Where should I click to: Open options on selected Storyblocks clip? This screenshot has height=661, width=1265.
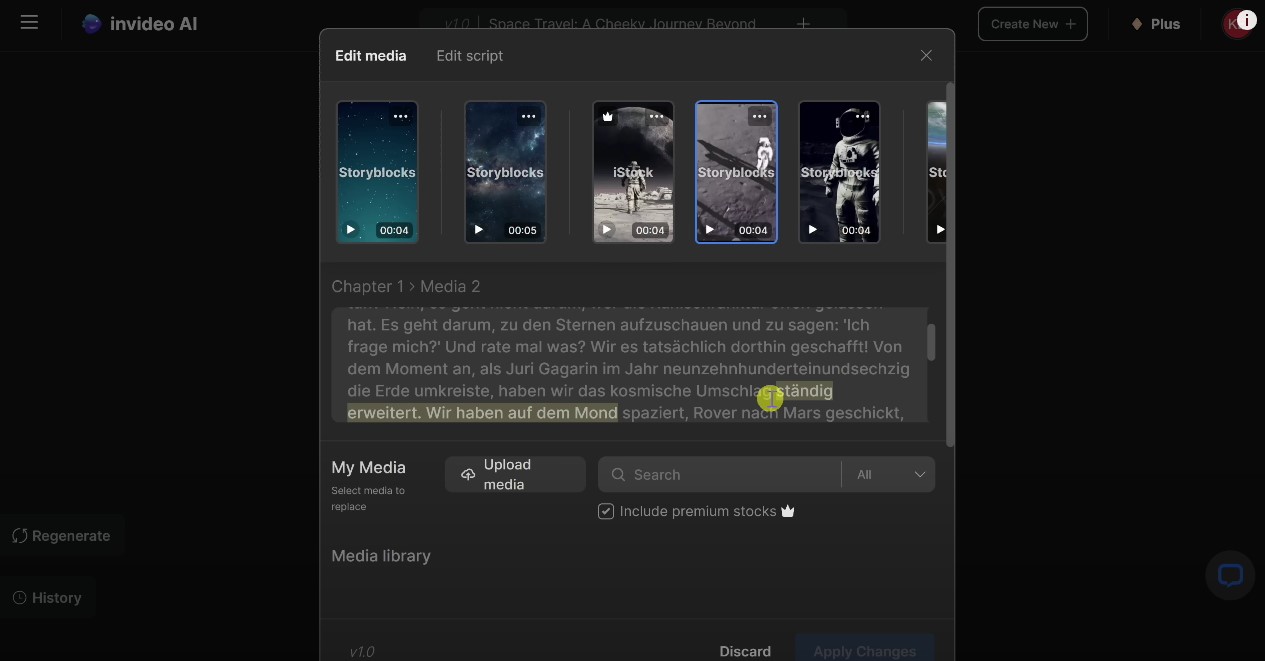pyautogui.click(x=759, y=116)
